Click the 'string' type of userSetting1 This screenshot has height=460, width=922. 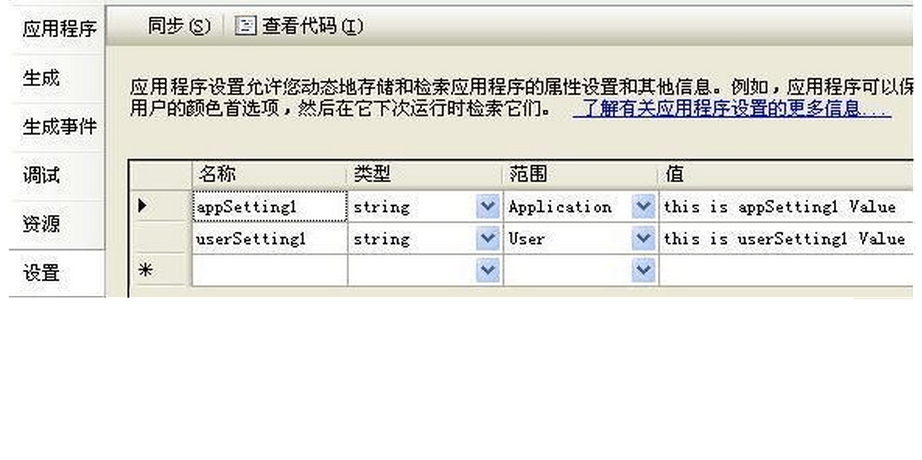tap(381, 239)
